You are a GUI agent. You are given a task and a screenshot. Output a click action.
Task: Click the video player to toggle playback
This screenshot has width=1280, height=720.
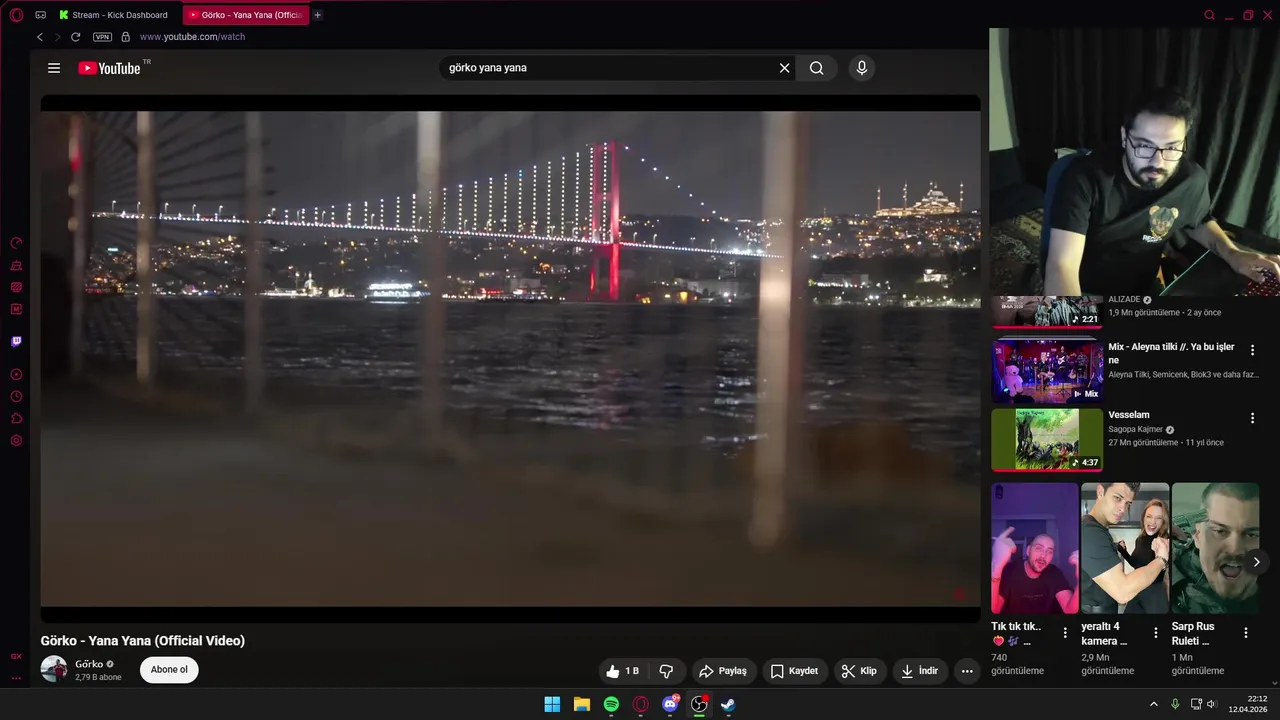[510, 358]
